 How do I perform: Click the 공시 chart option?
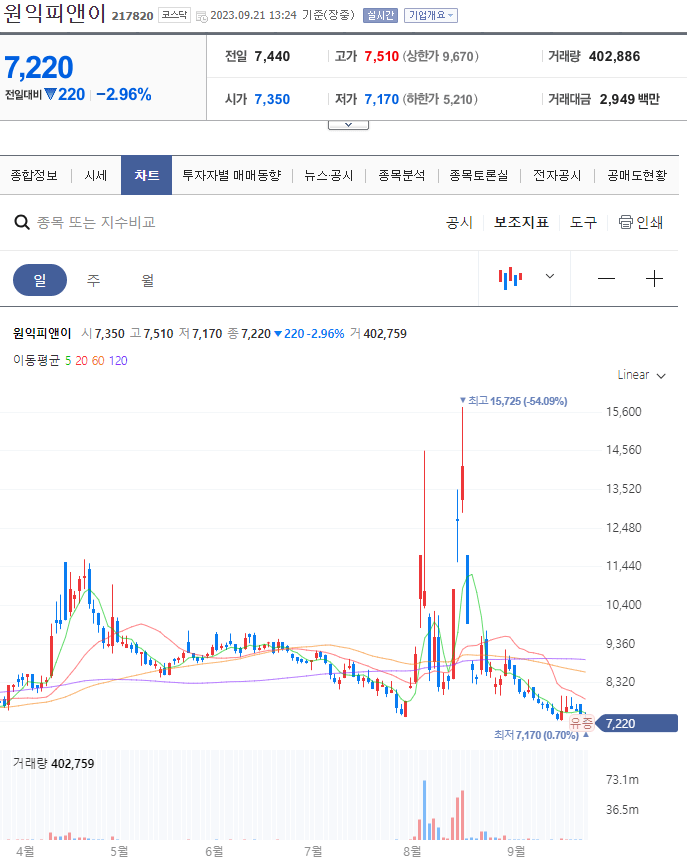459,222
